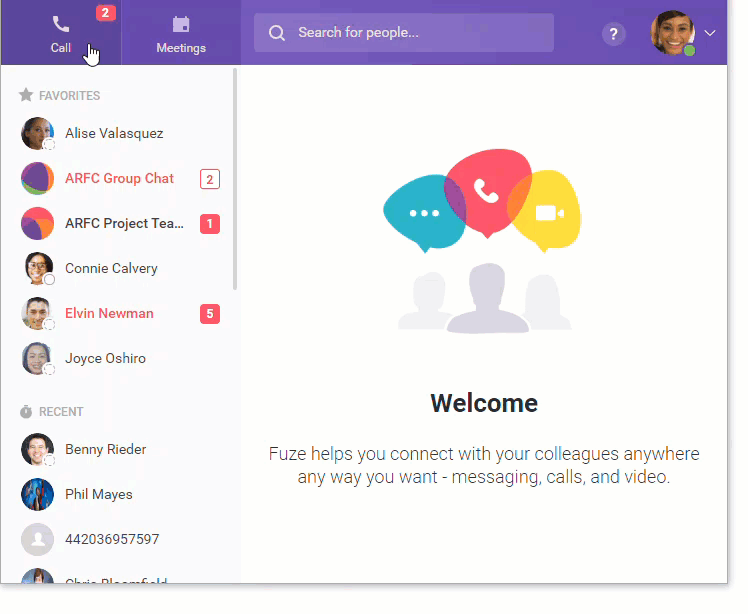The image size is (748, 614).
Task: Click the magnifying glass search icon
Action: pyautogui.click(x=276, y=33)
